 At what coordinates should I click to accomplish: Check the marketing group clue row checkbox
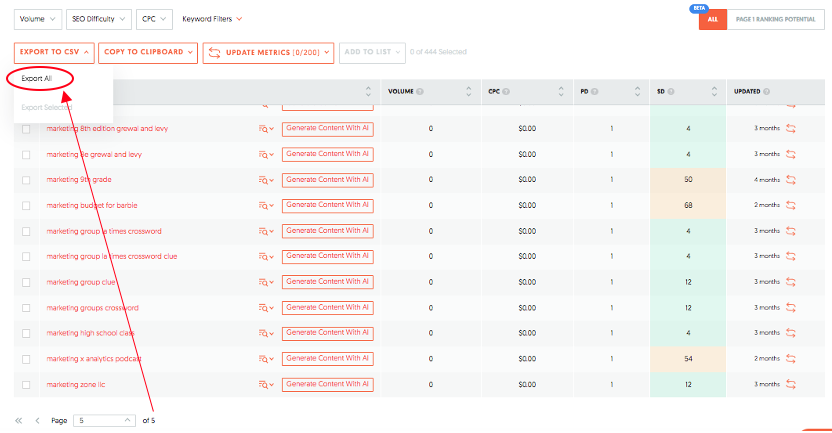[26, 282]
